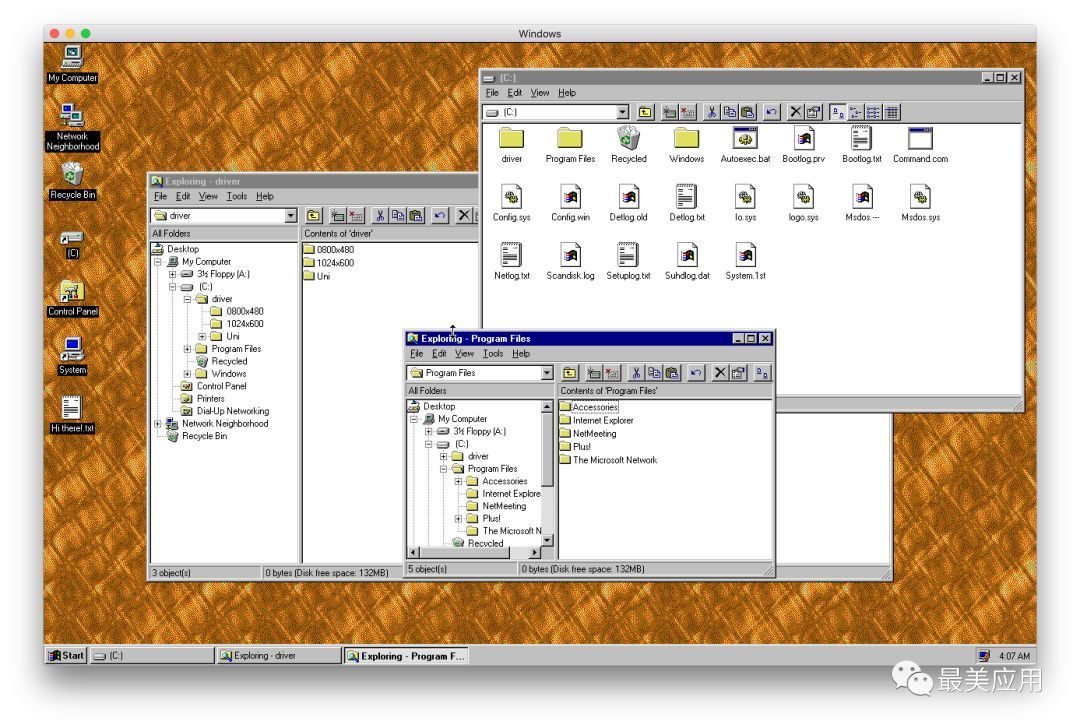Image resolution: width=1080 pixels, height=728 pixels.
Task: Switch to List view in (C:) window
Action: [873, 113]
